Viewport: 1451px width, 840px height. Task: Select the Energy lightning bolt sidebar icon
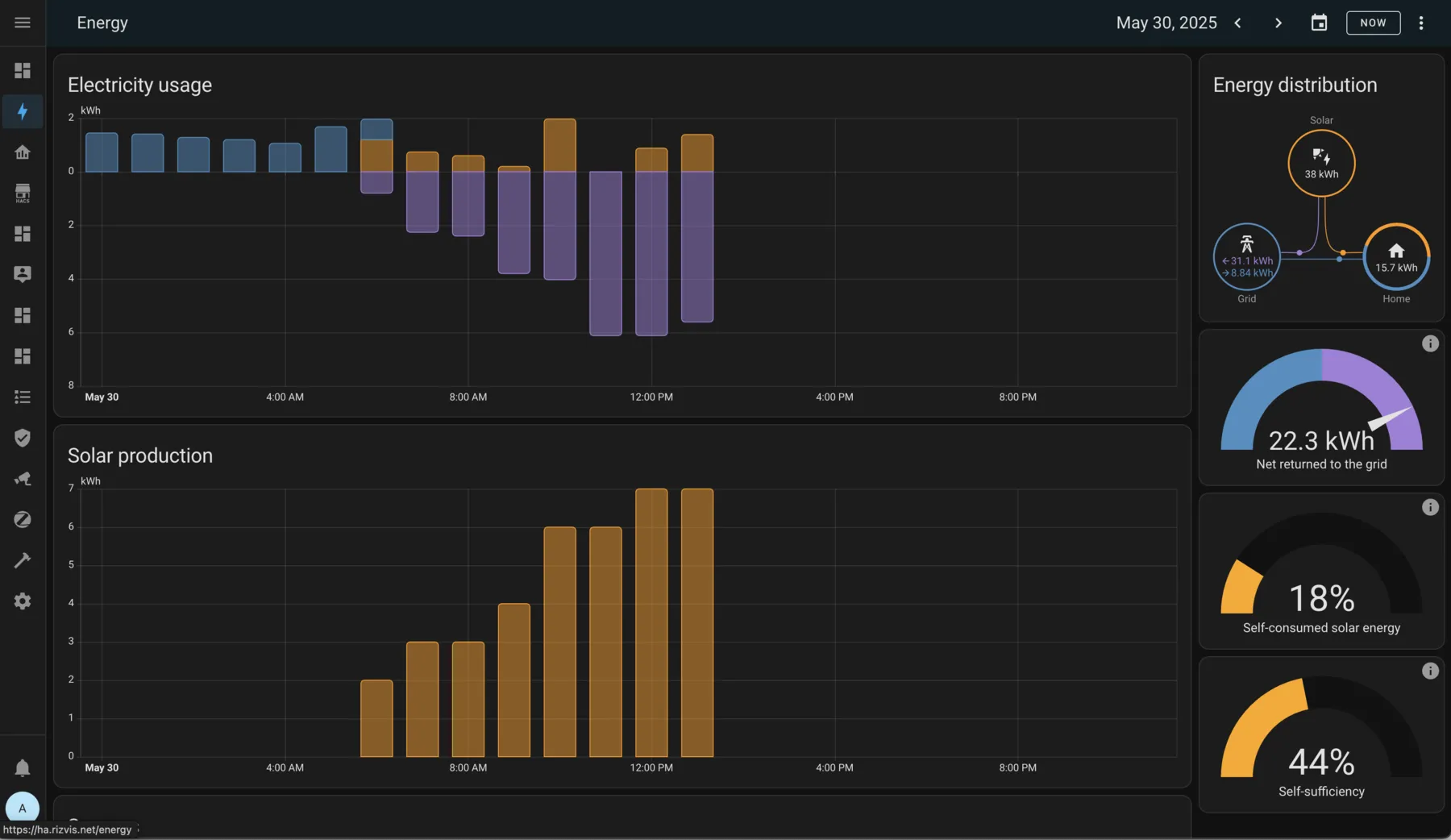[x=23, y=111]
